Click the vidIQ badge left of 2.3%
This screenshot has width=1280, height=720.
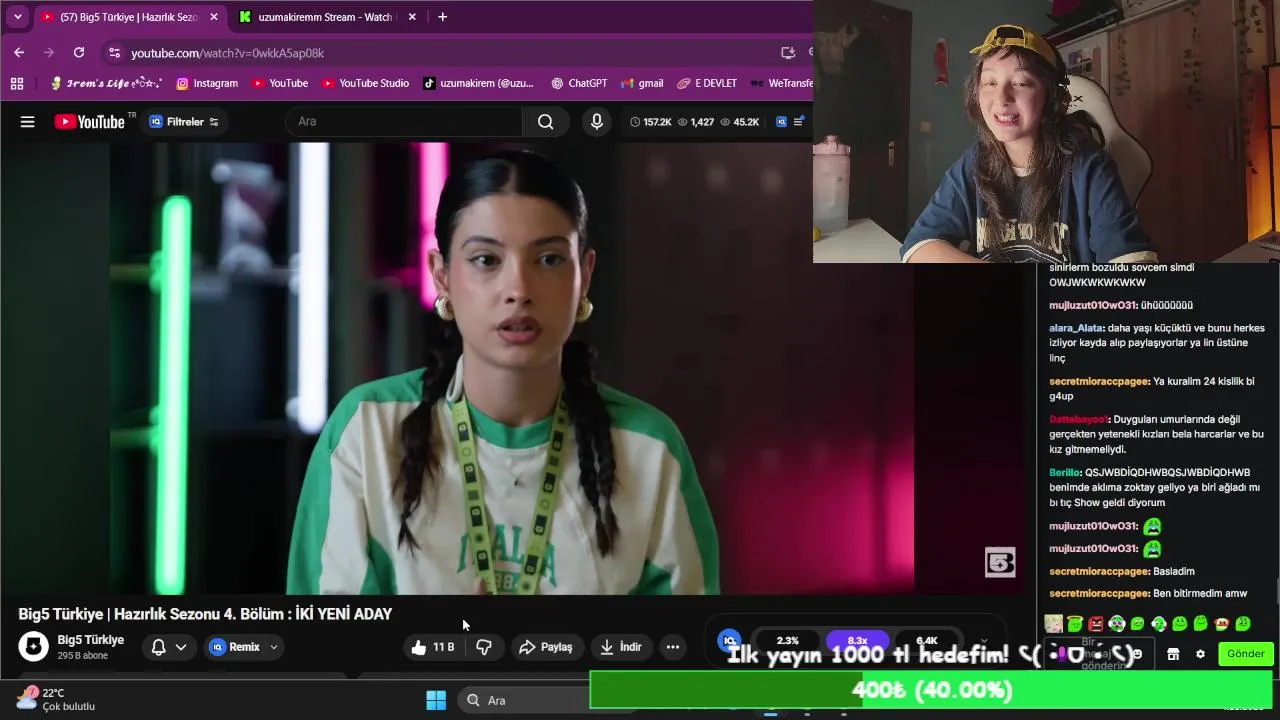[x=729, y=640]
